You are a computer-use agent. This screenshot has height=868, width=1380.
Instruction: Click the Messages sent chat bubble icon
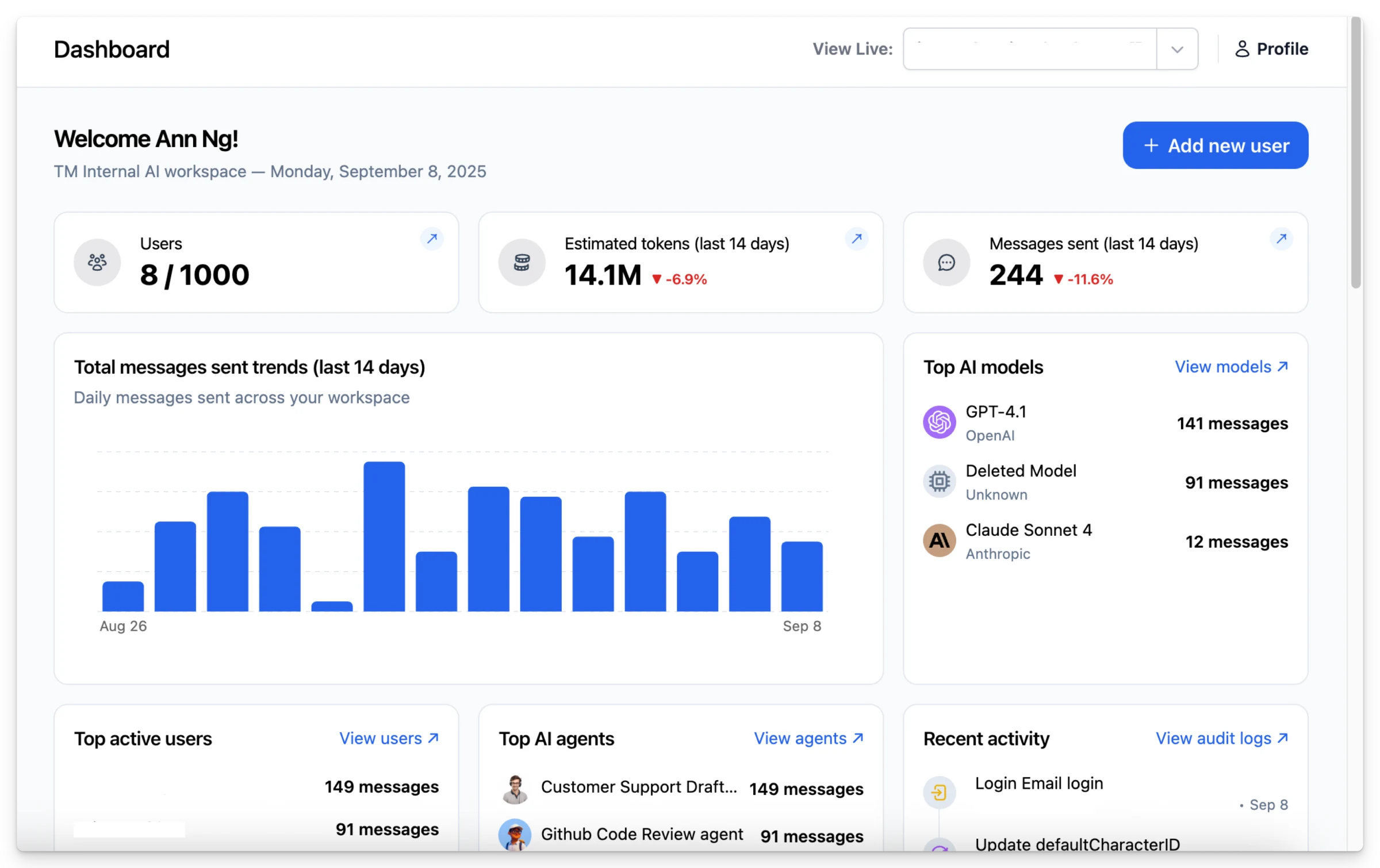946,263
